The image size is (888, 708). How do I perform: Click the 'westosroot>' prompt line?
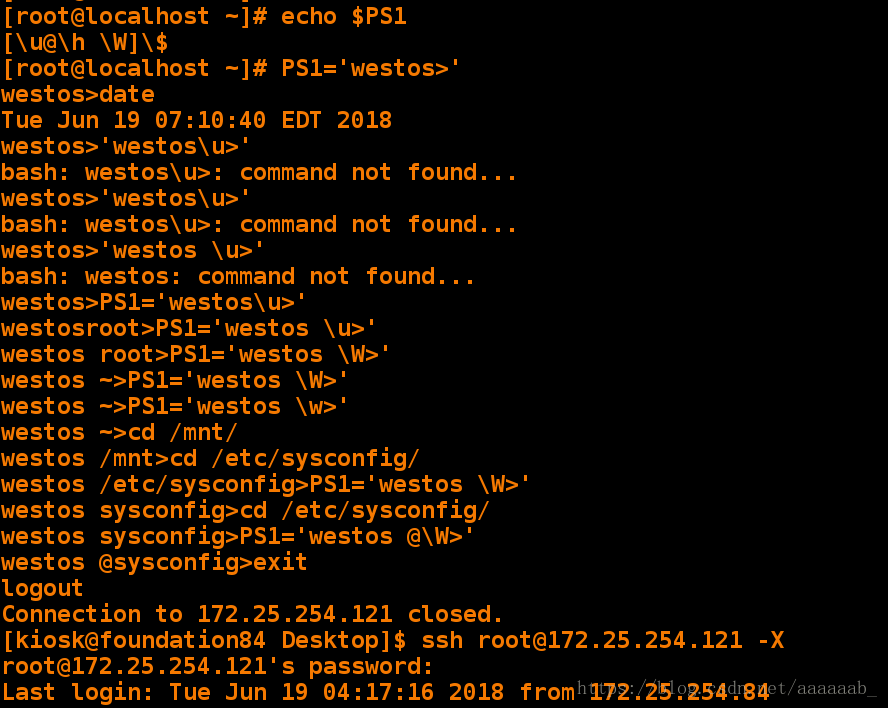(x=189, y=329)
